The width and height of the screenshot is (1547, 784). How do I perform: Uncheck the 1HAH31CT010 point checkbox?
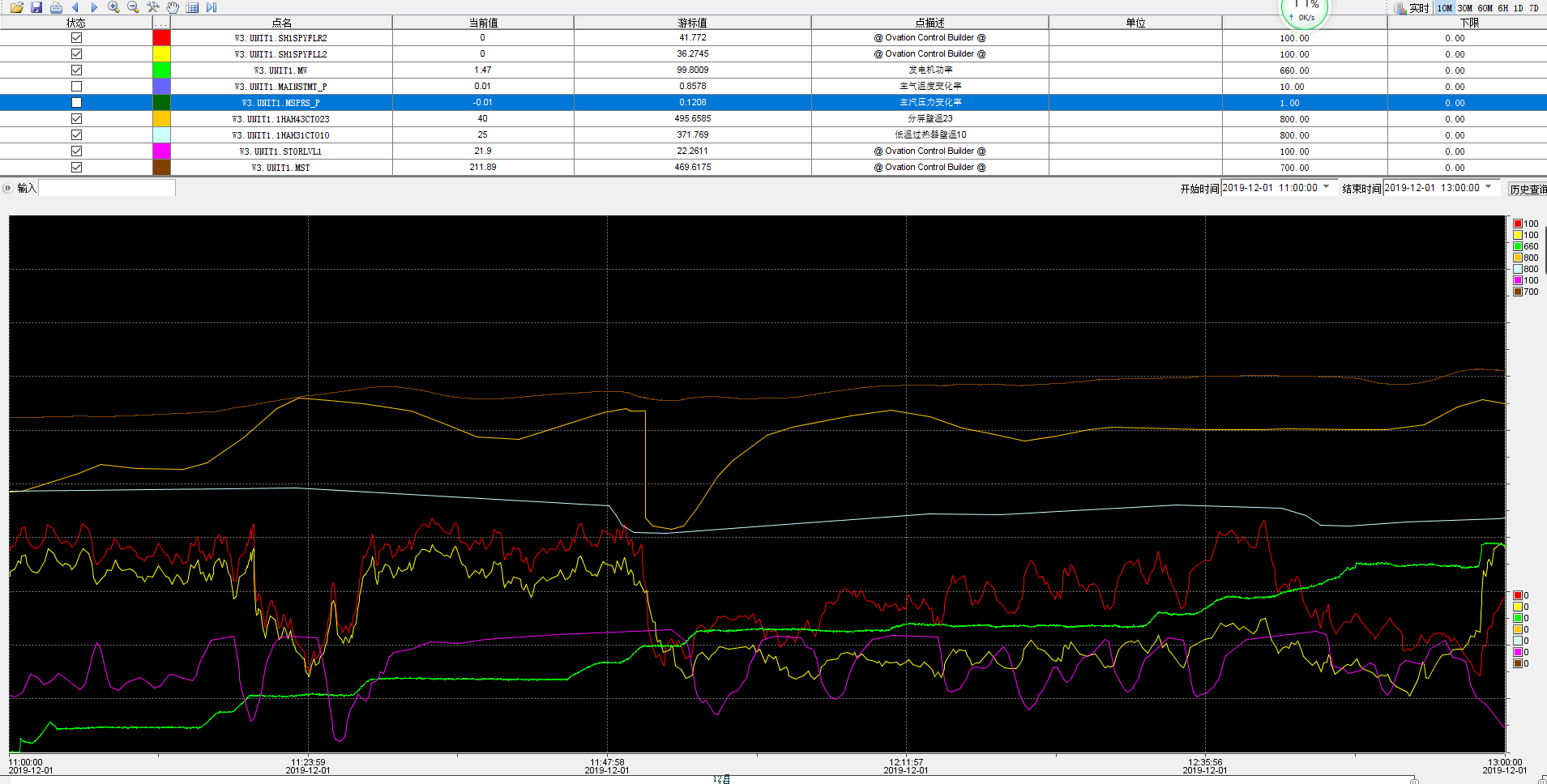[x=76, y=135]
